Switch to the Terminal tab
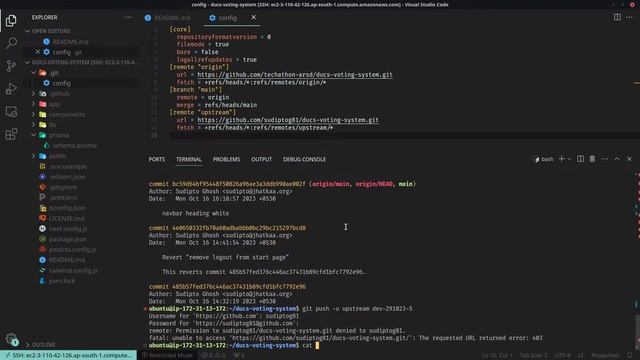This screenshot has height=360, width=640. coord(189,159)
